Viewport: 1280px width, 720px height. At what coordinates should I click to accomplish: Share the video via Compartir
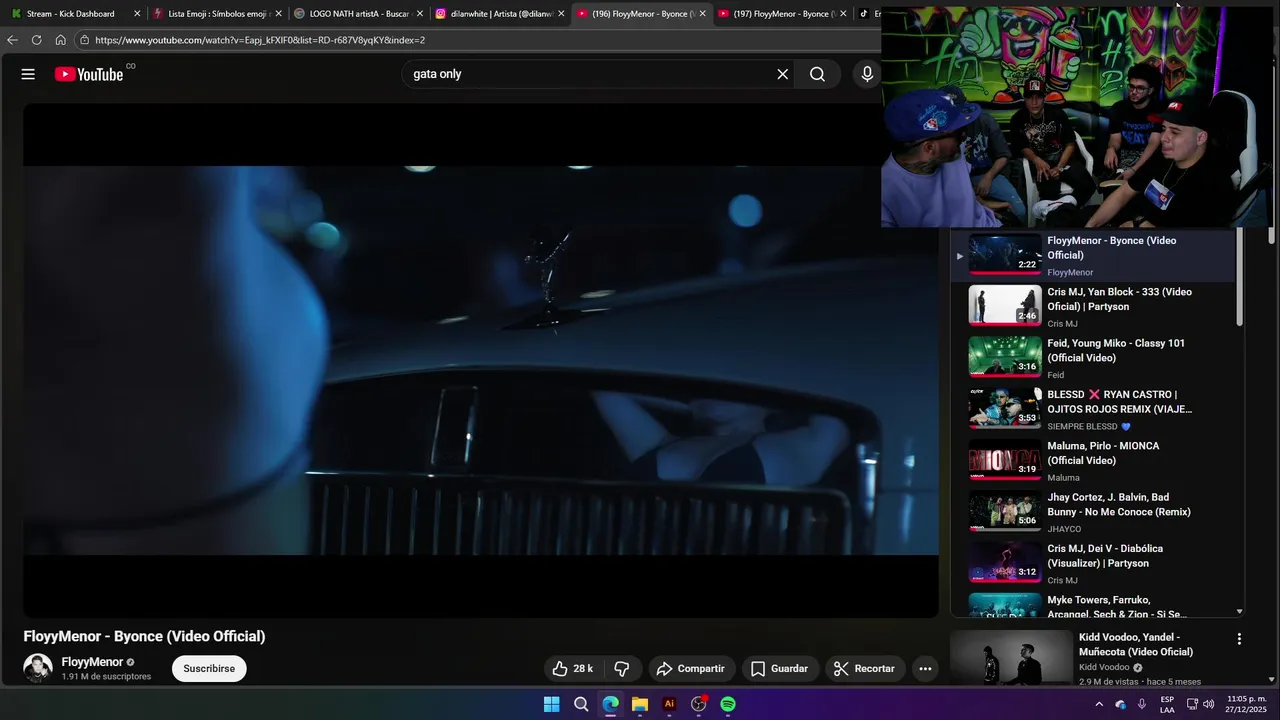point(690,668)
